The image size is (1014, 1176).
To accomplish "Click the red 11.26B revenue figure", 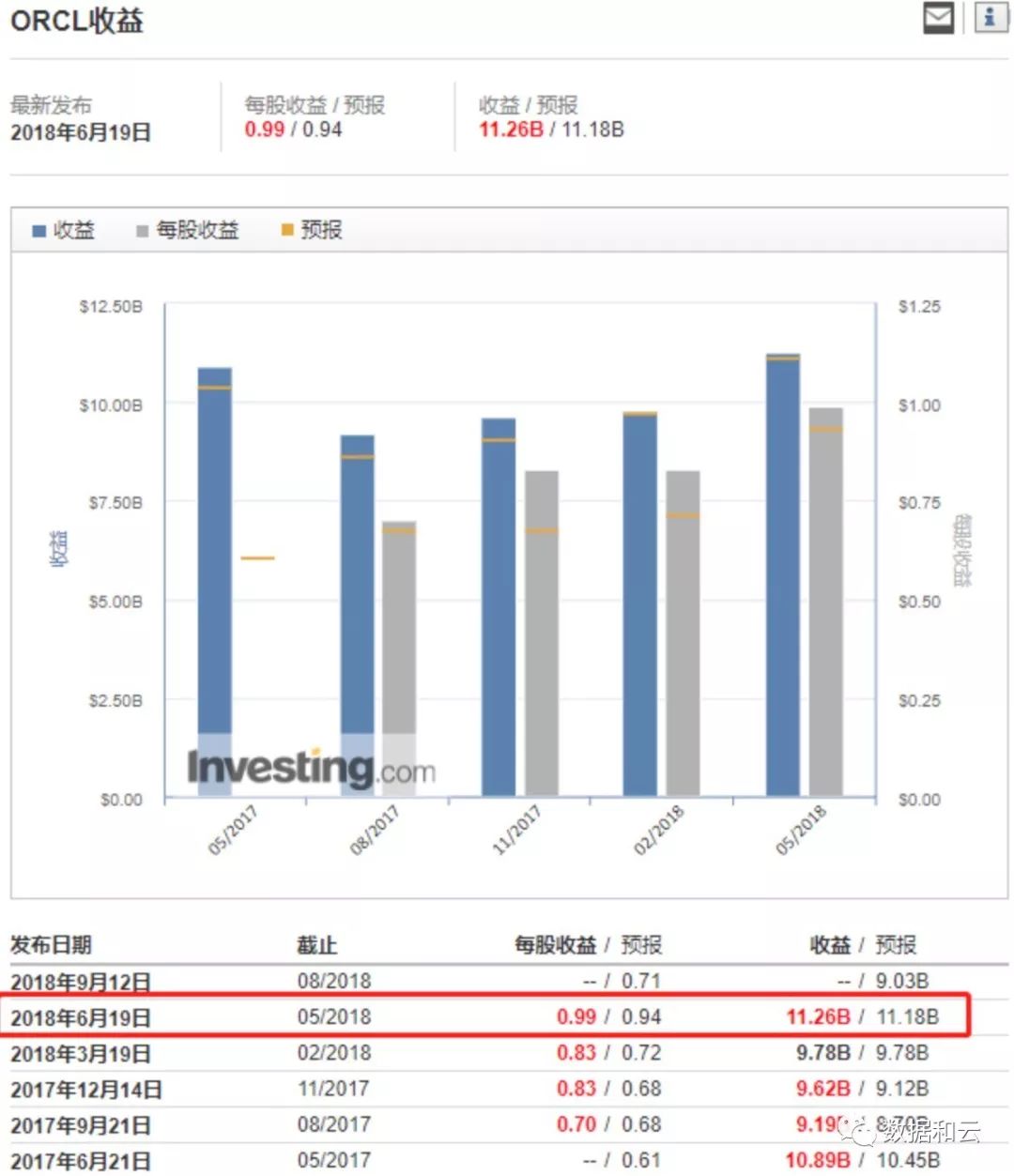I will pyautogui.click(x=816, y=1016).
